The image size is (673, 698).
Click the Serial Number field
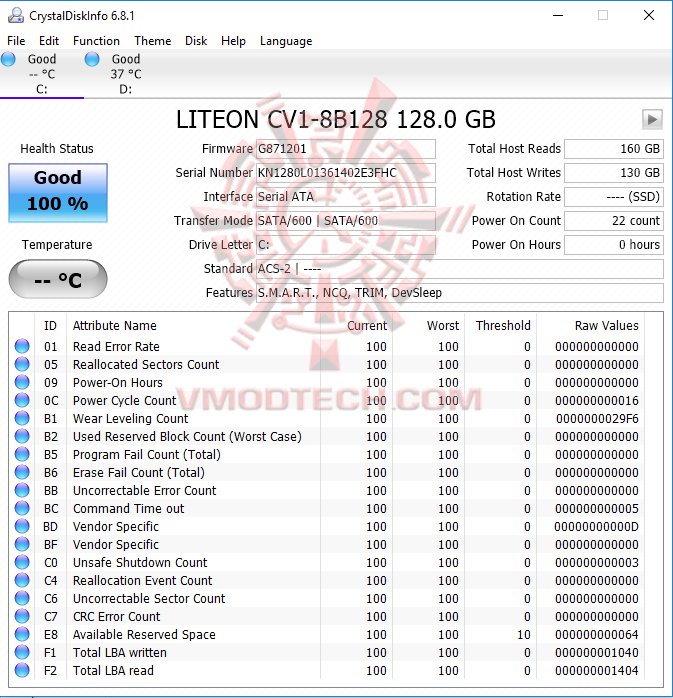[x=346, y=173]
